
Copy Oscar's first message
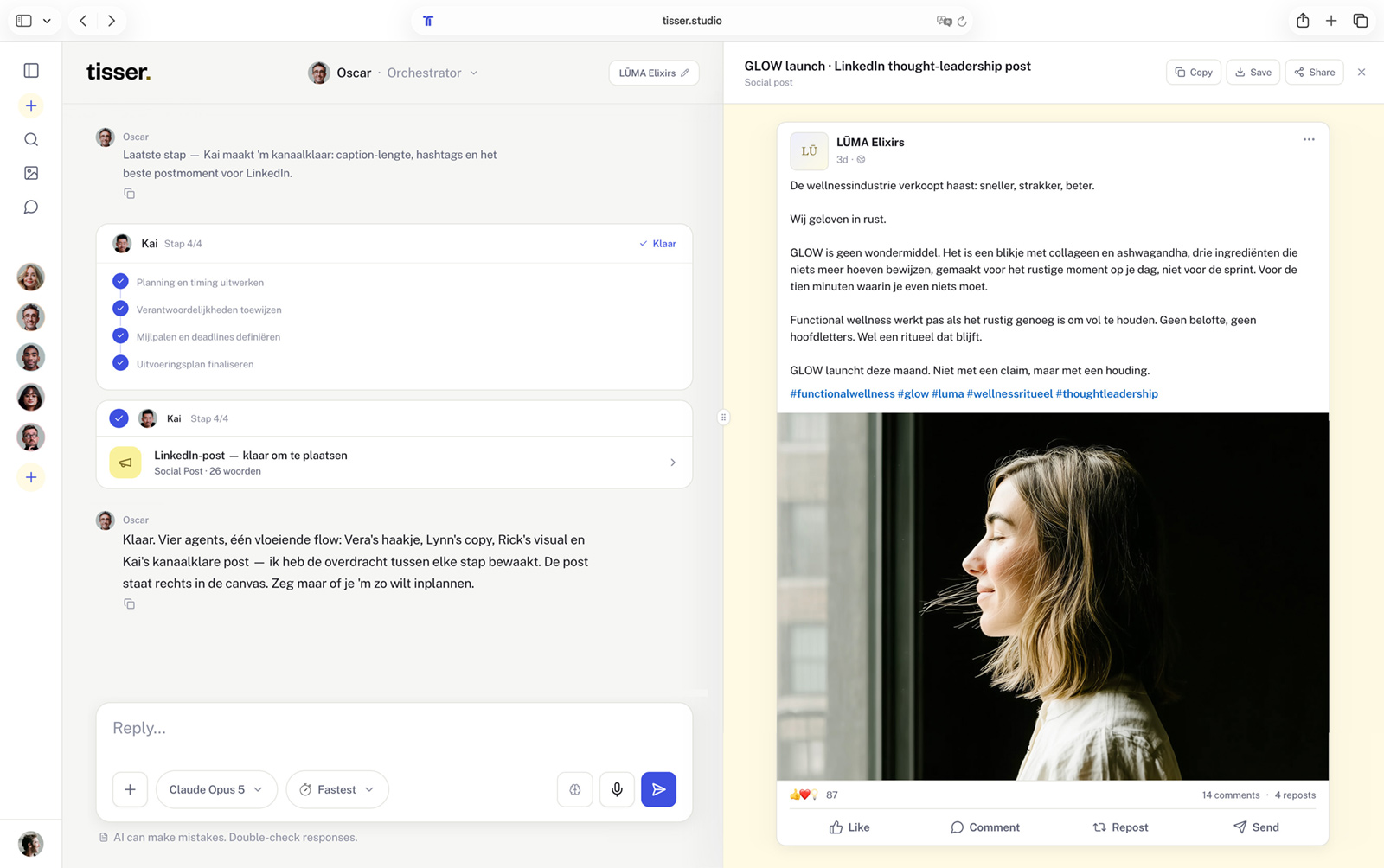129,194
